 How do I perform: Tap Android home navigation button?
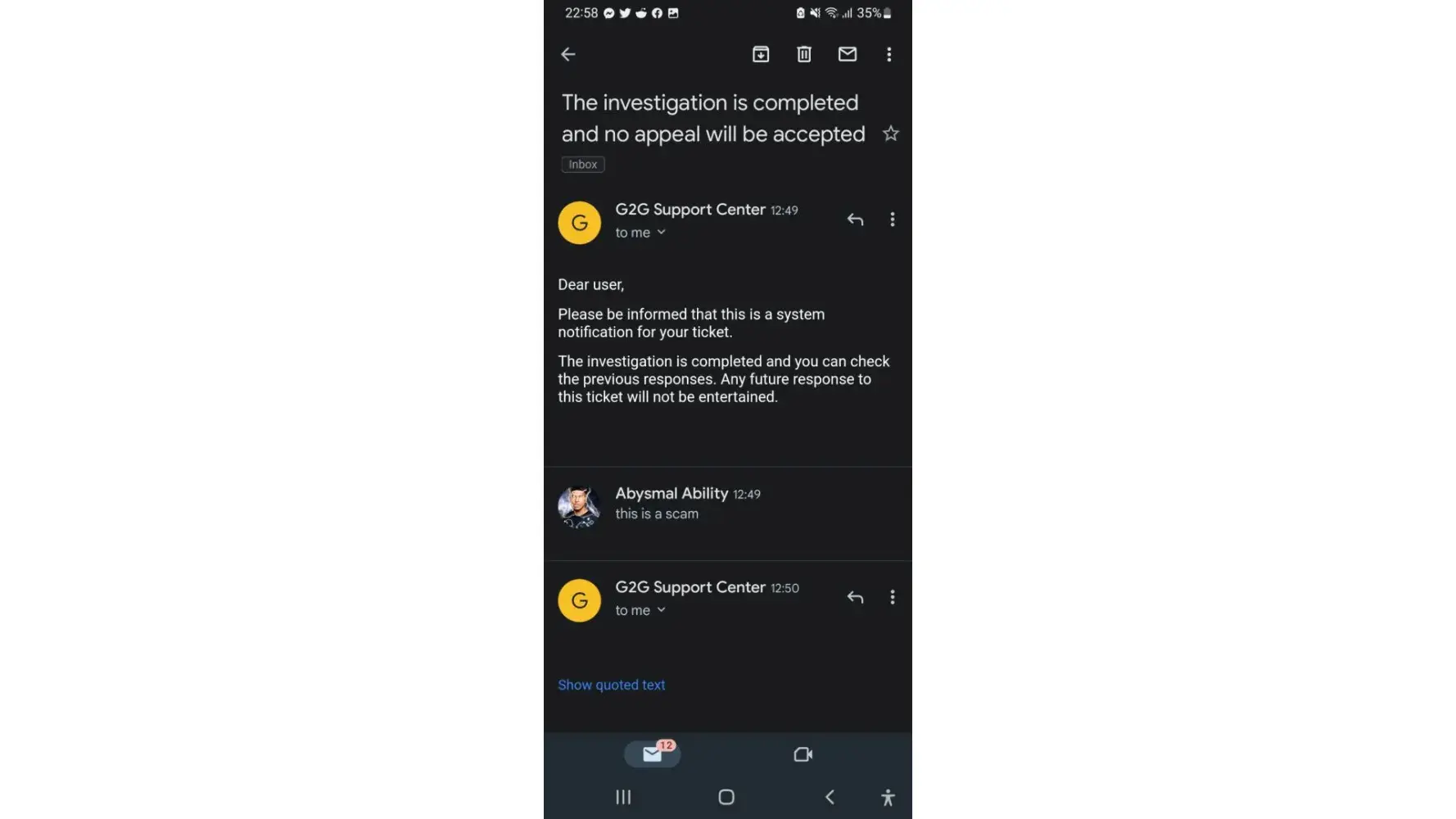pos(726,797)
